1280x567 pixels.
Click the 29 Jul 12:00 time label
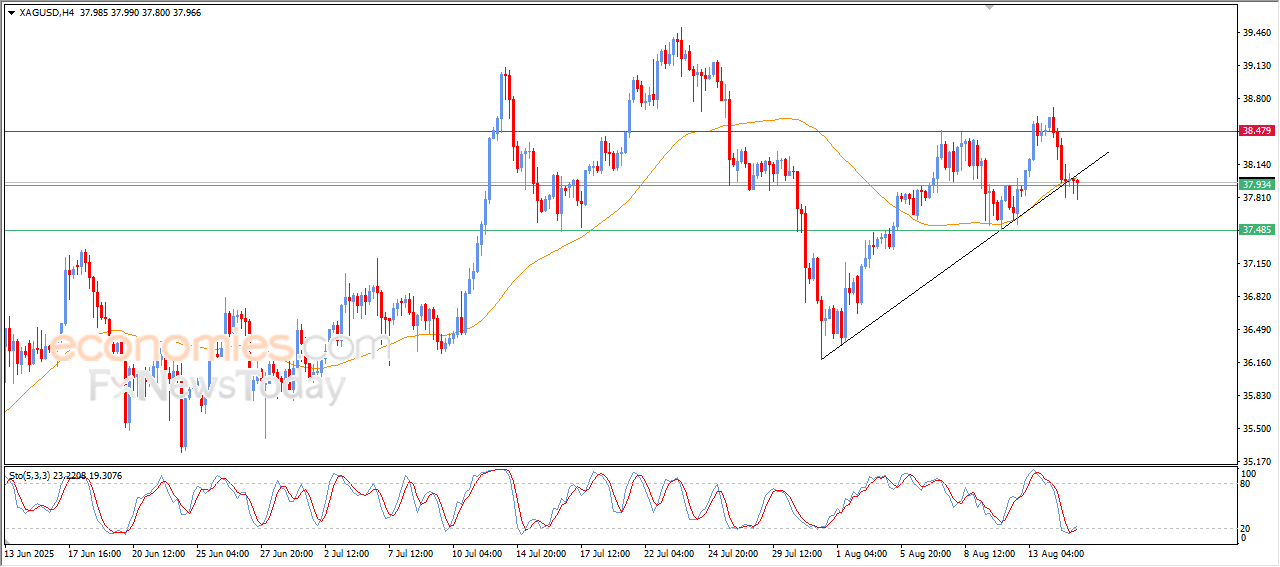click(x=799, y=552)
